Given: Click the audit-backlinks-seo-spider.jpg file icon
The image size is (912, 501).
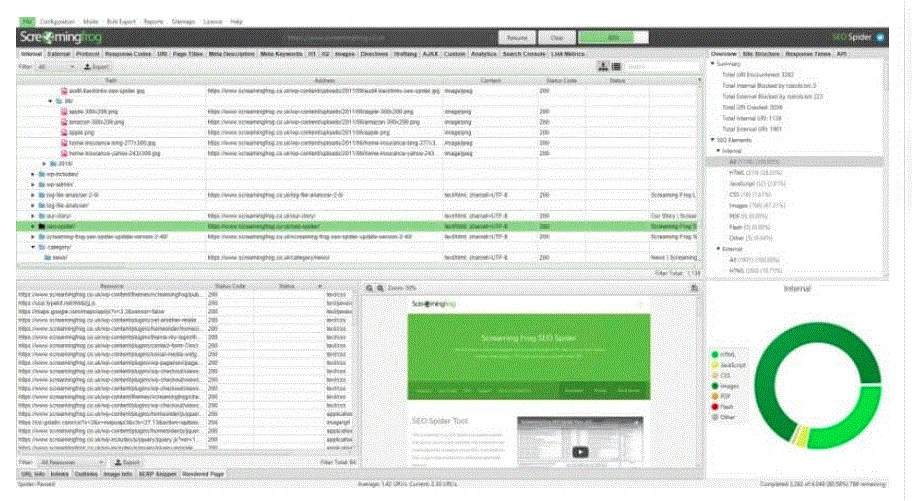Looking at the screenshot, I should (65, 91).
